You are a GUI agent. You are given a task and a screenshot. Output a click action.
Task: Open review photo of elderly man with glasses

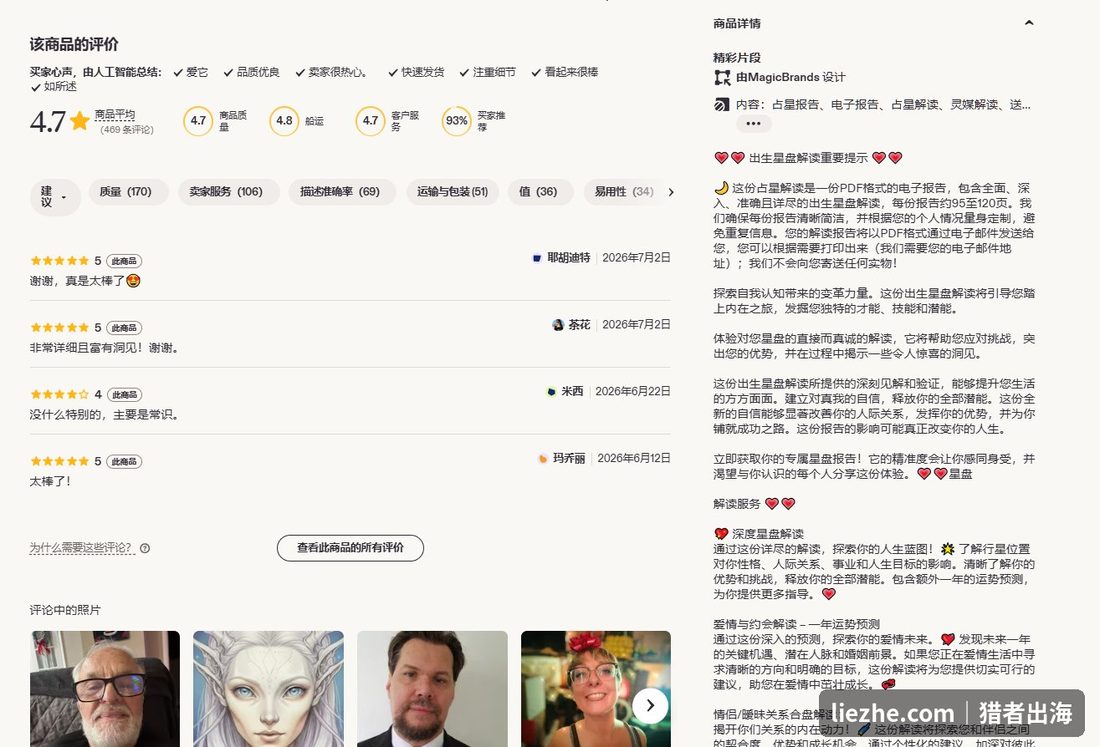pos(105,689)
